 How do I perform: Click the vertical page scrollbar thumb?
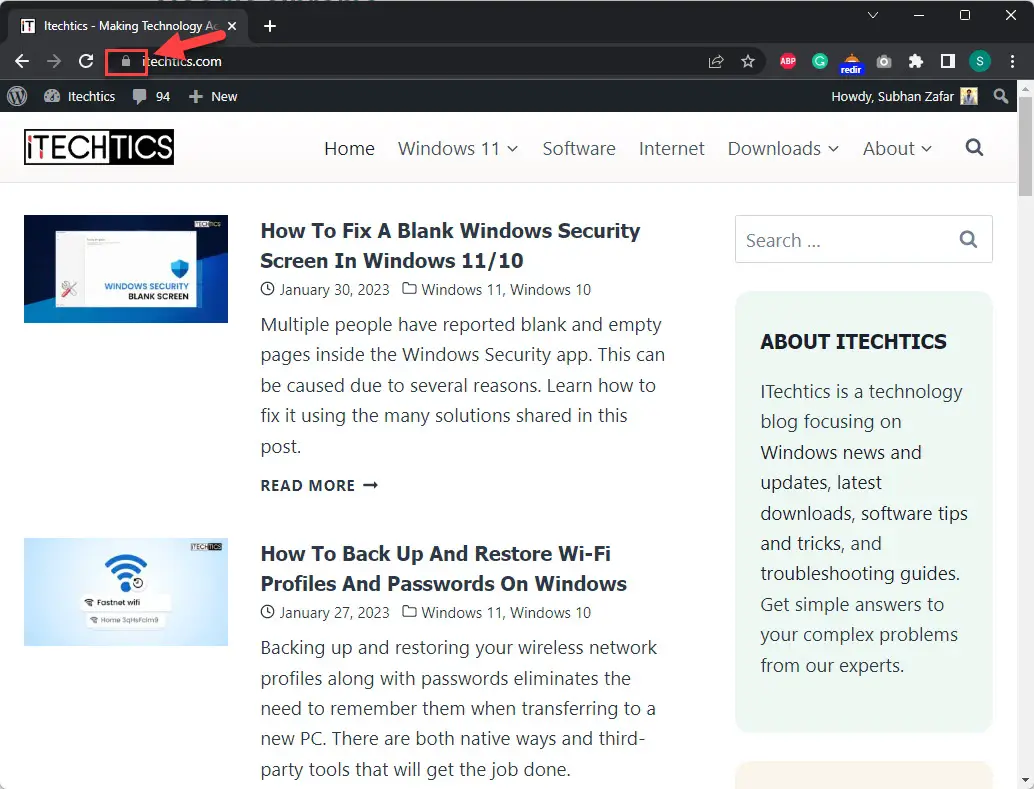coord(1025,146)
